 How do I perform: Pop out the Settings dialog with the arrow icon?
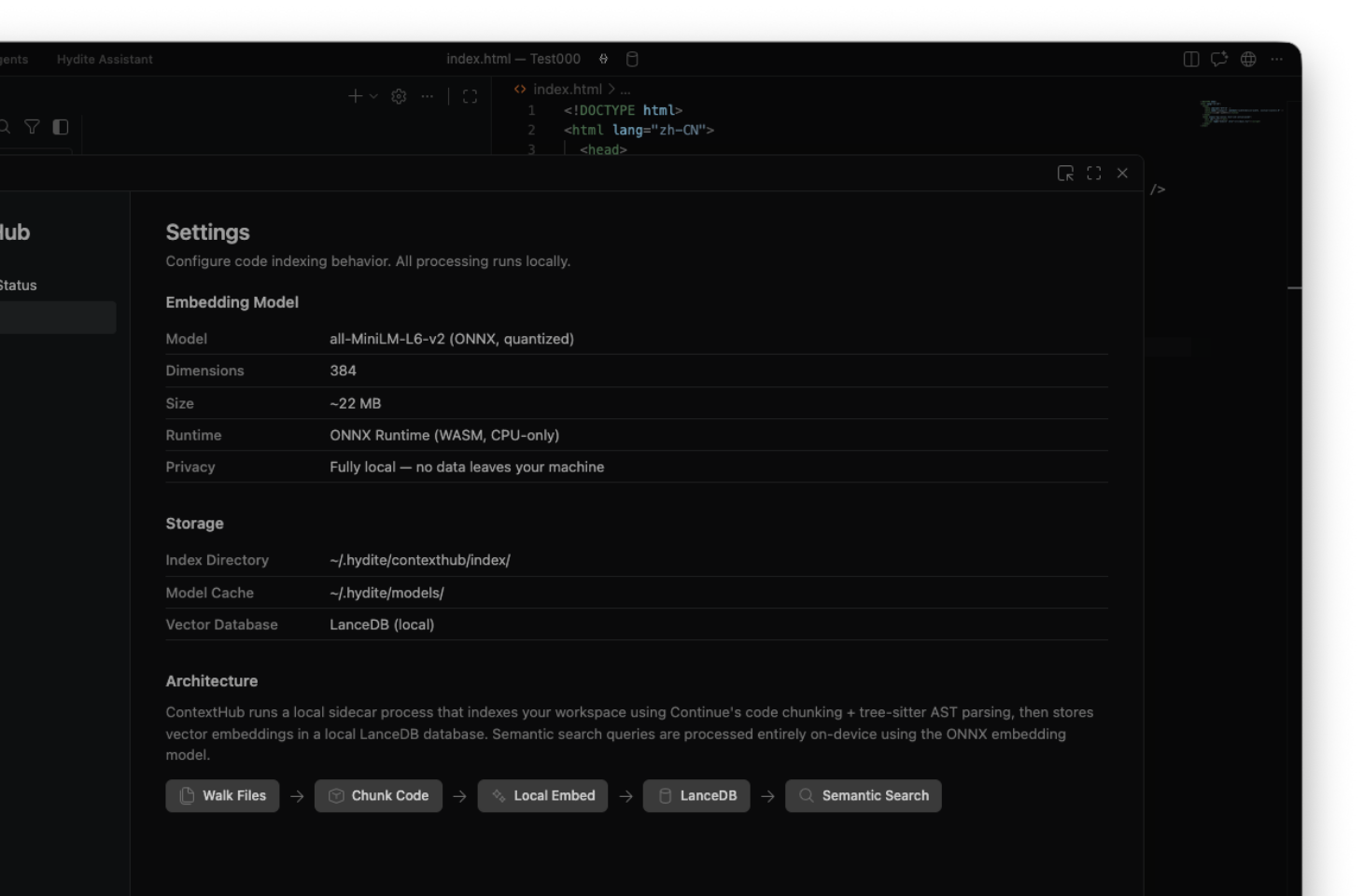tap(1065, 174)
